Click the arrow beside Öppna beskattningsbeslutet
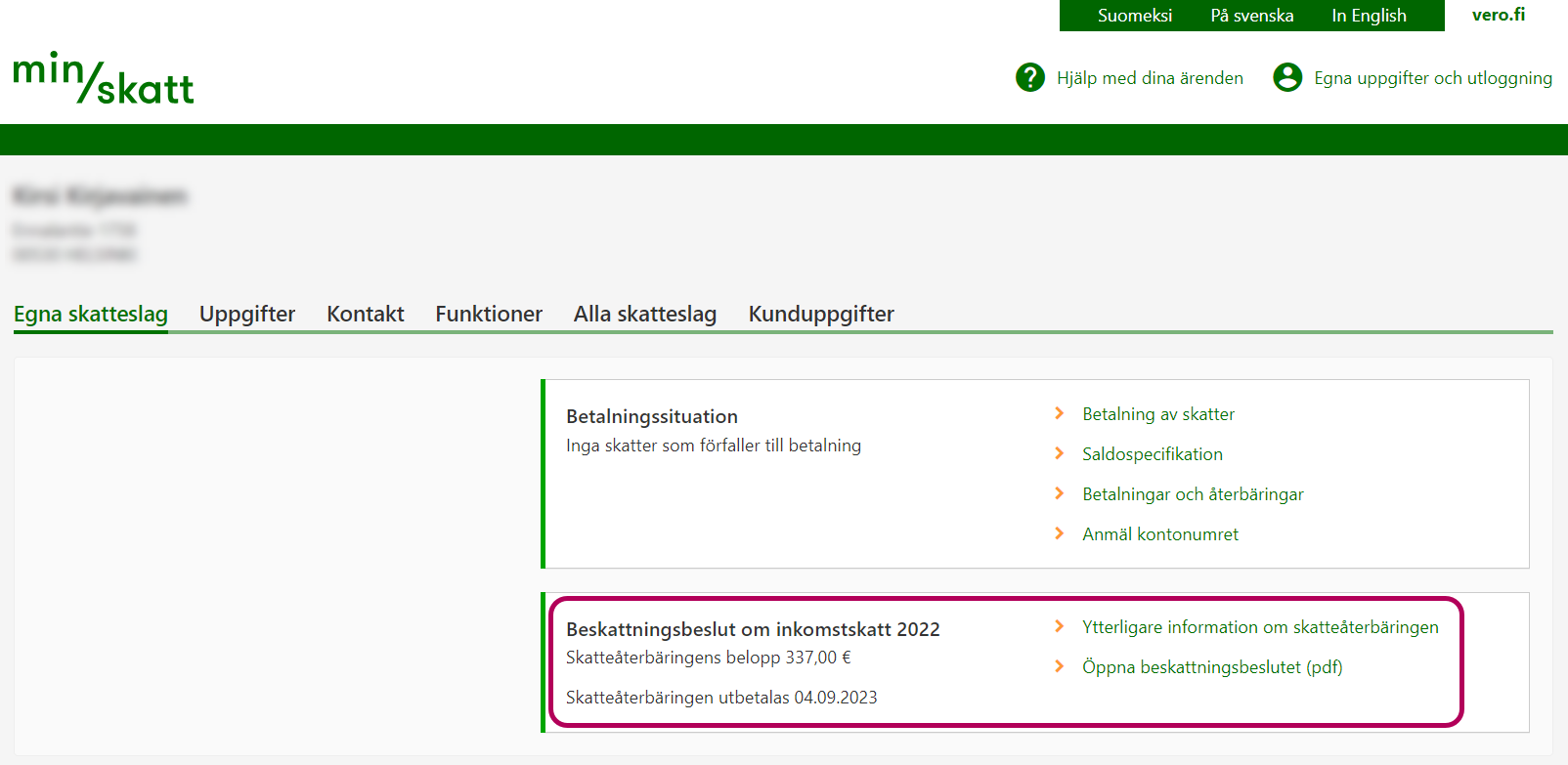This screenshot has height=765, width=1568. pyautogui.click(x=1059, y=666)
